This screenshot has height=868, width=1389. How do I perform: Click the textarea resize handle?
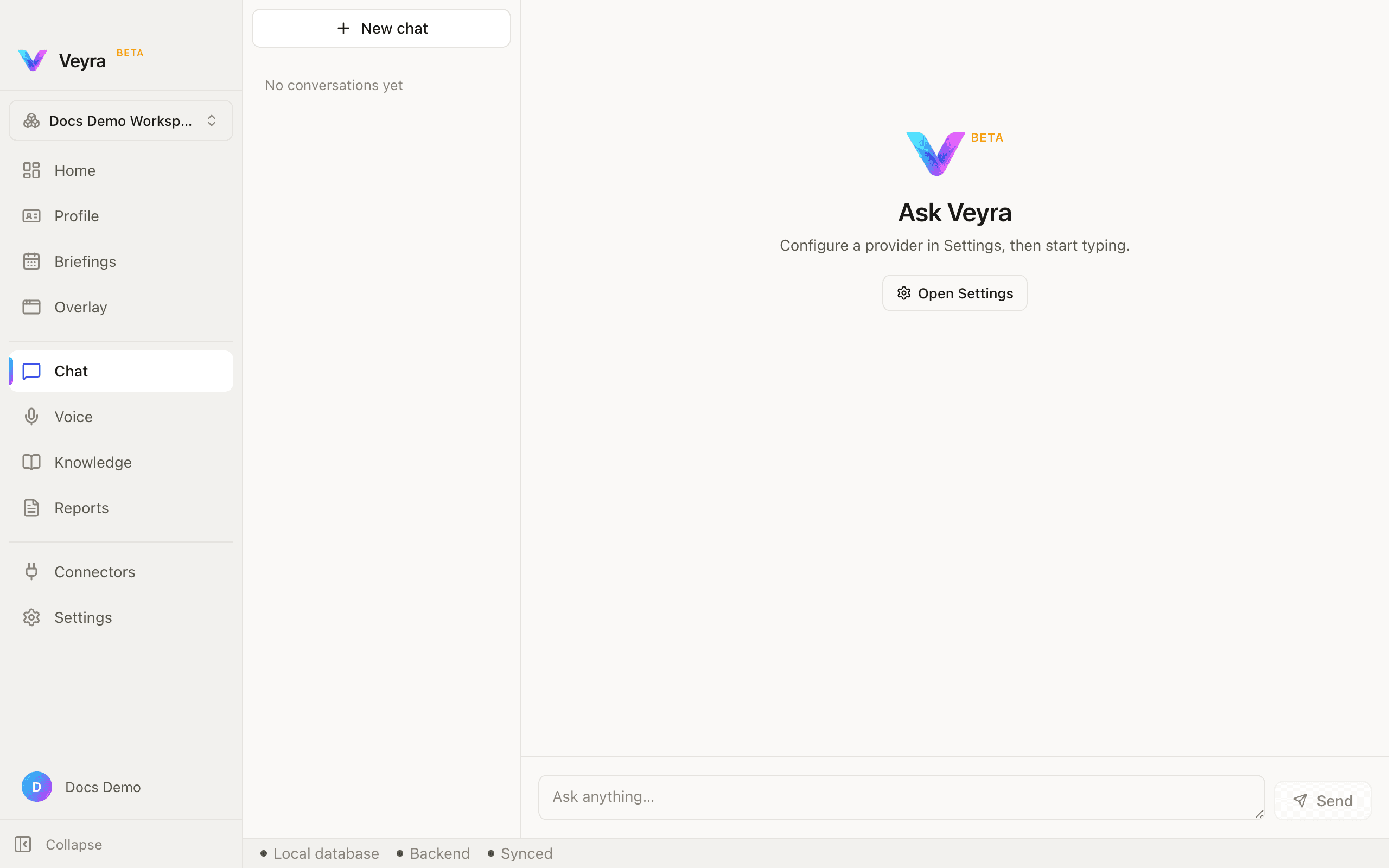click(1259, 814)
